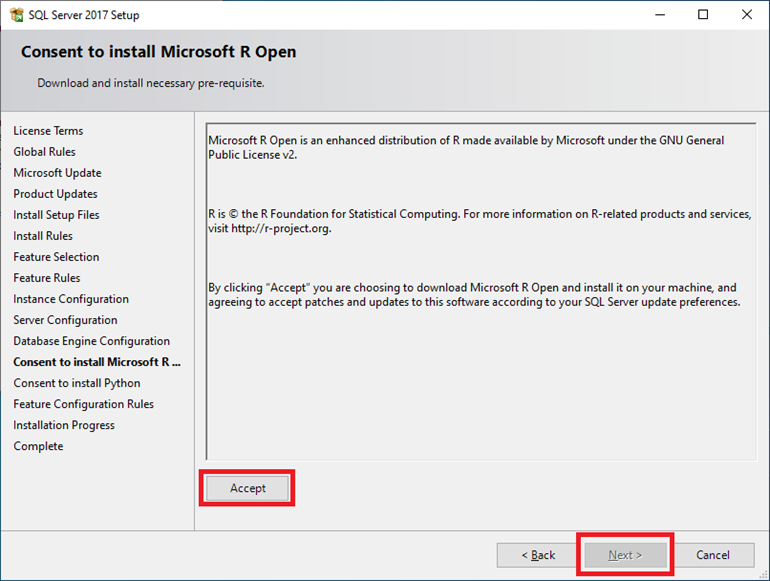Maximize the setup window
This screenshot has height=581, width=770.
[703, 15]
